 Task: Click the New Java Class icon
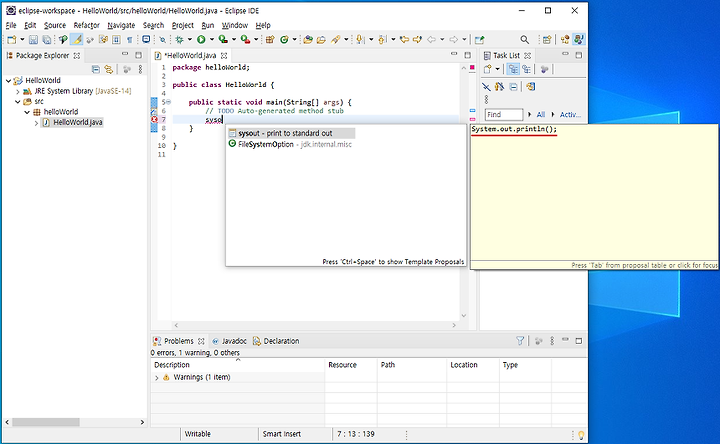point(284,40)
